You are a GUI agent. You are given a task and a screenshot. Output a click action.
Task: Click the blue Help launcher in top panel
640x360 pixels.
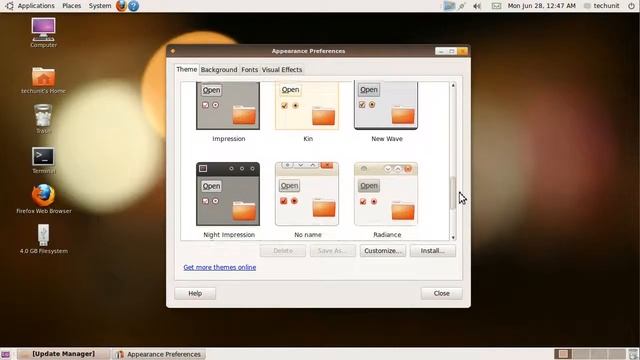pyautogui.click(x=133, y=6)
